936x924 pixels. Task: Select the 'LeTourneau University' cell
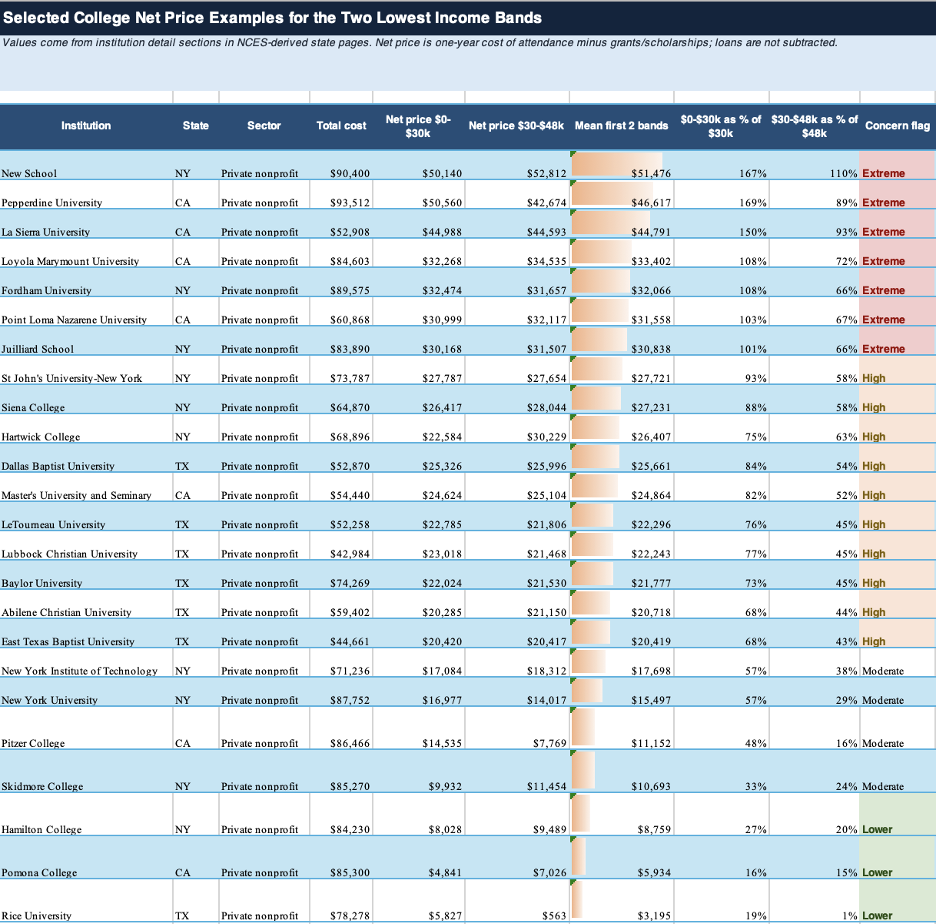(86, 516)
